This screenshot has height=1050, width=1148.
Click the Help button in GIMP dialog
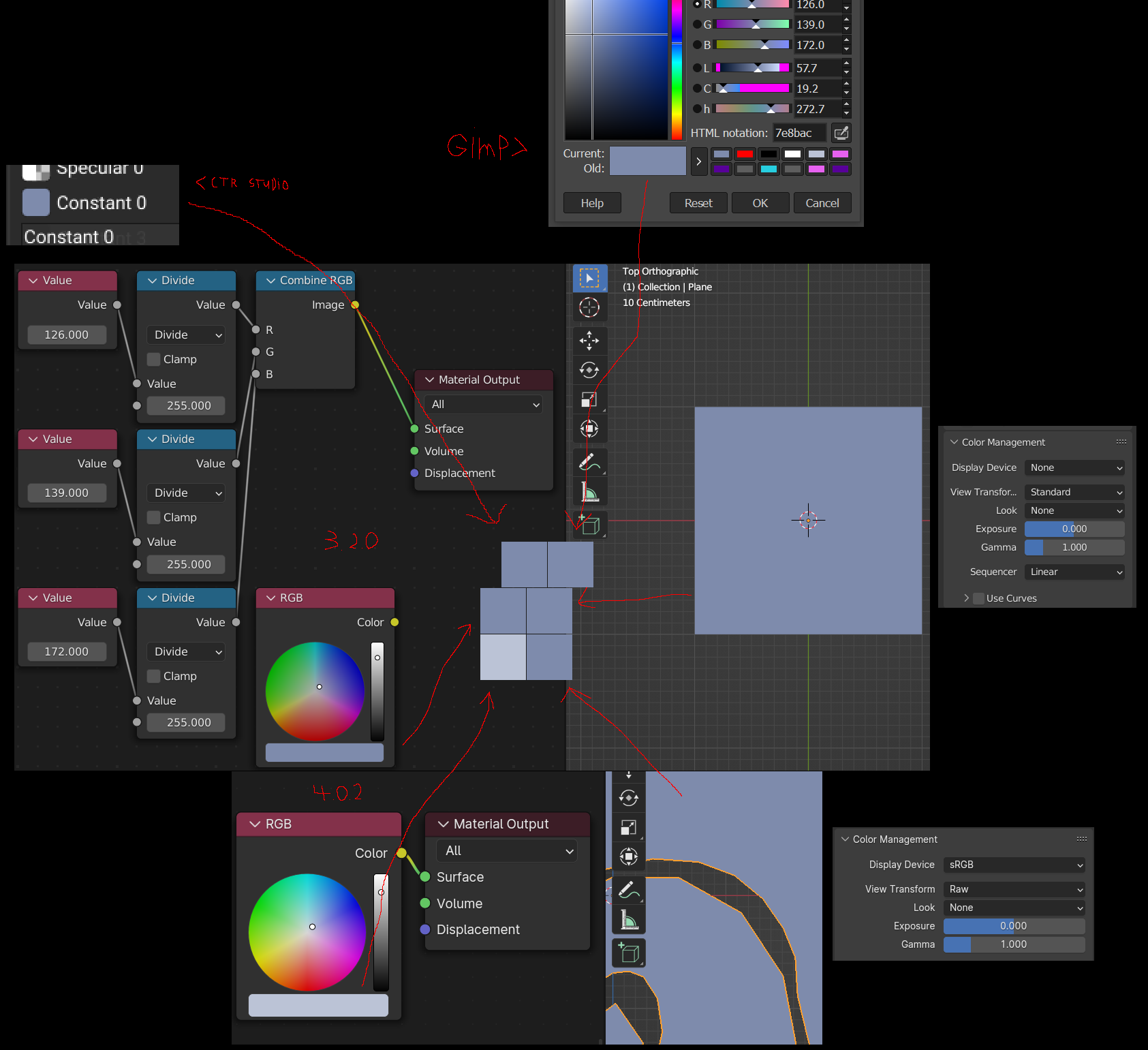[x=592, y=203]
